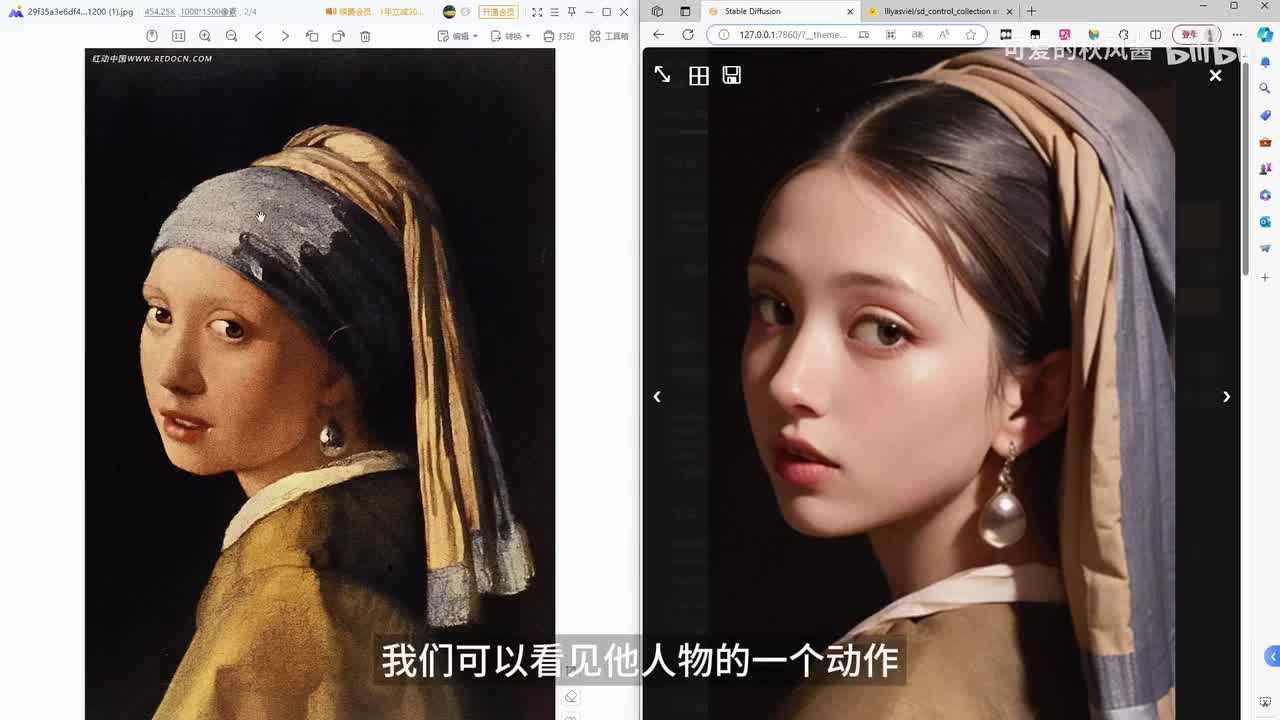Show image at actual 1:1 size
1280x720 pixels.
[178, 36]
